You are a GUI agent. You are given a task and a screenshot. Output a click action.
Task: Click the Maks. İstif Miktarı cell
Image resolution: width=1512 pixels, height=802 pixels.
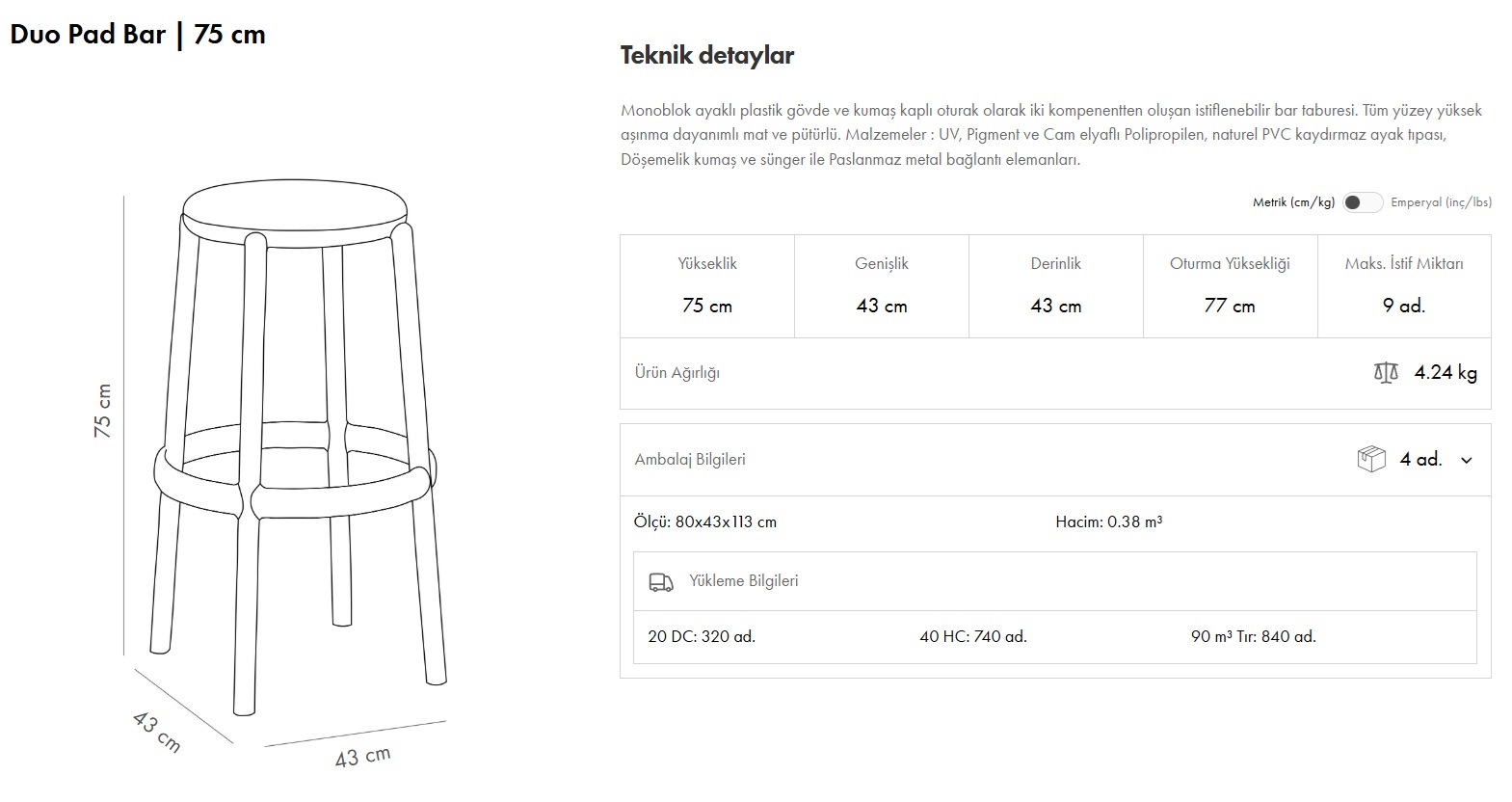[1404, 285]
